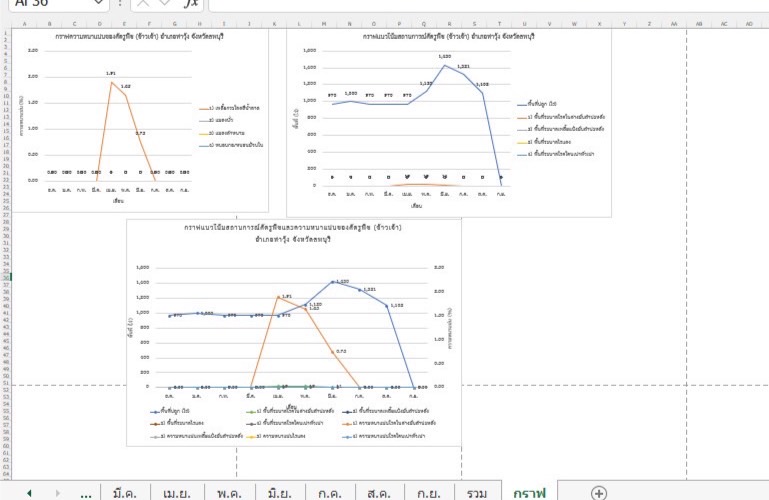Click the Cancel X icon in formula bar

point(144,4)
